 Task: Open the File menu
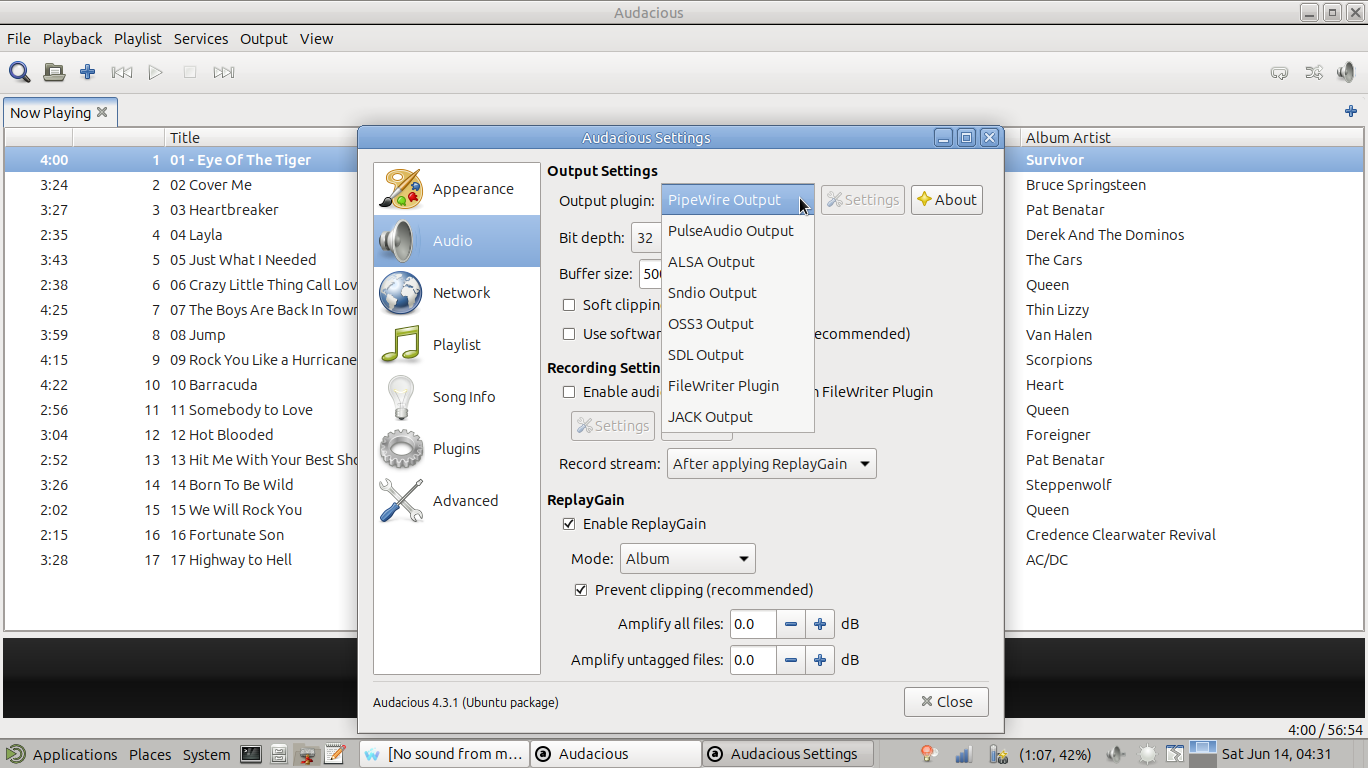click(19, 39)
